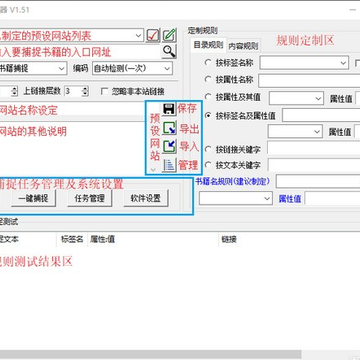
Task: Click the magnifier icon beside the URL field
Action: point(169,51)
